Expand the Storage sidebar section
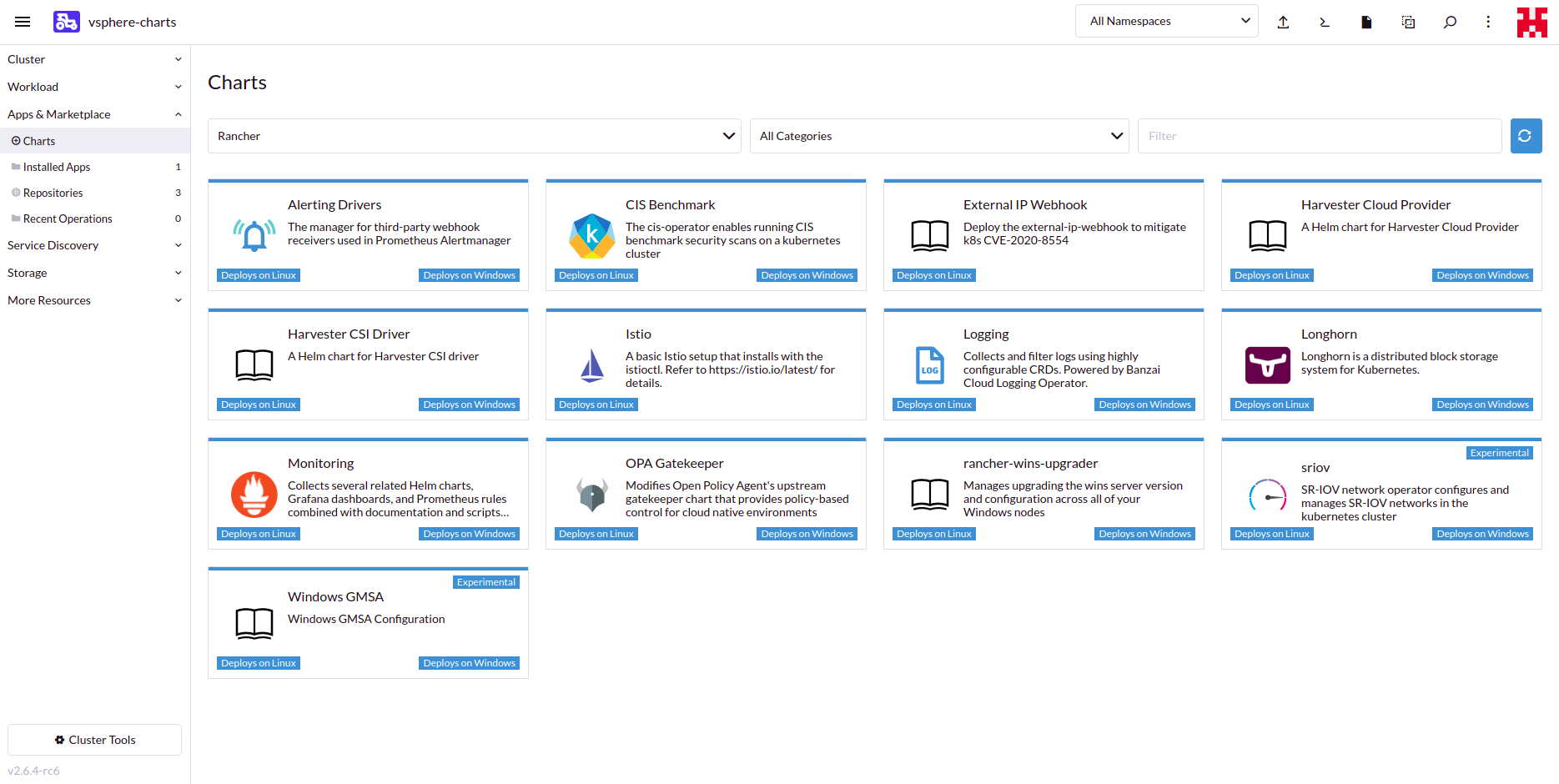This screenshot has width=1559, height=784. (95, 273)
